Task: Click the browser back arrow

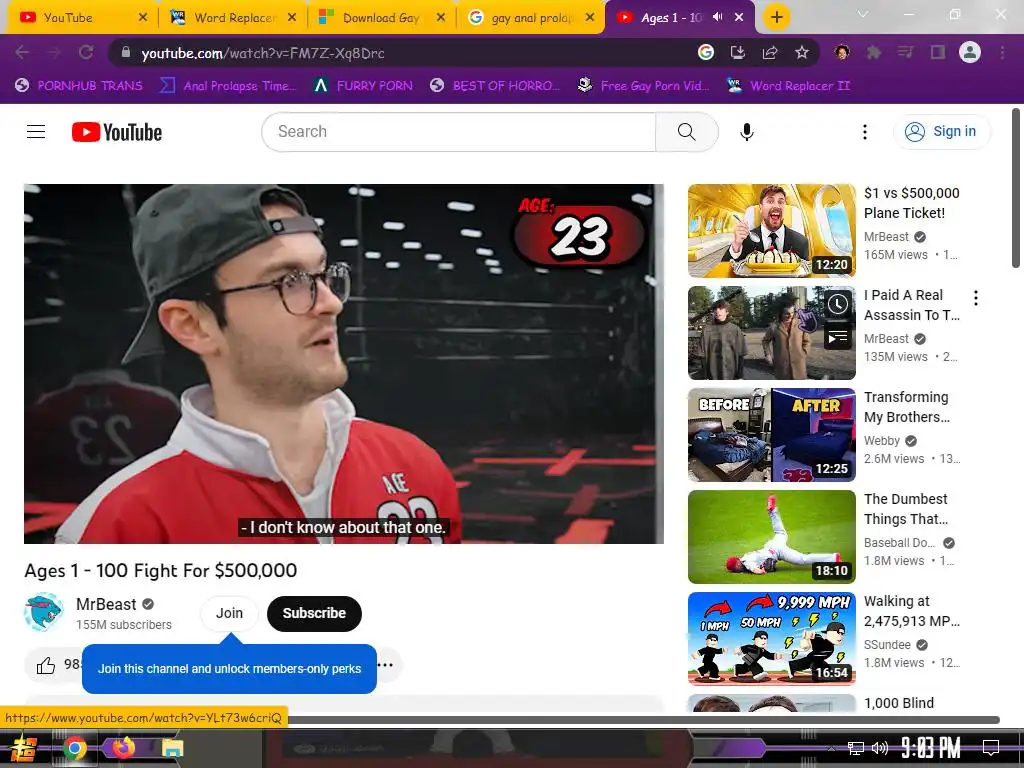Action: (x=22, y=52)
